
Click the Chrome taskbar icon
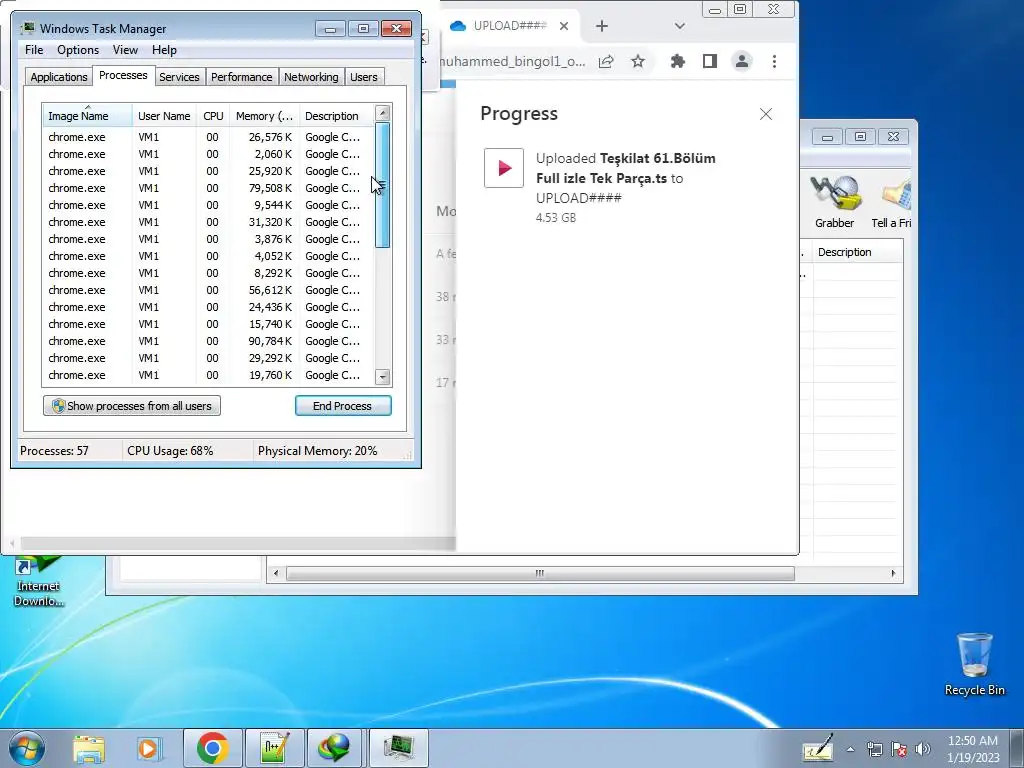tap(213, 748)
